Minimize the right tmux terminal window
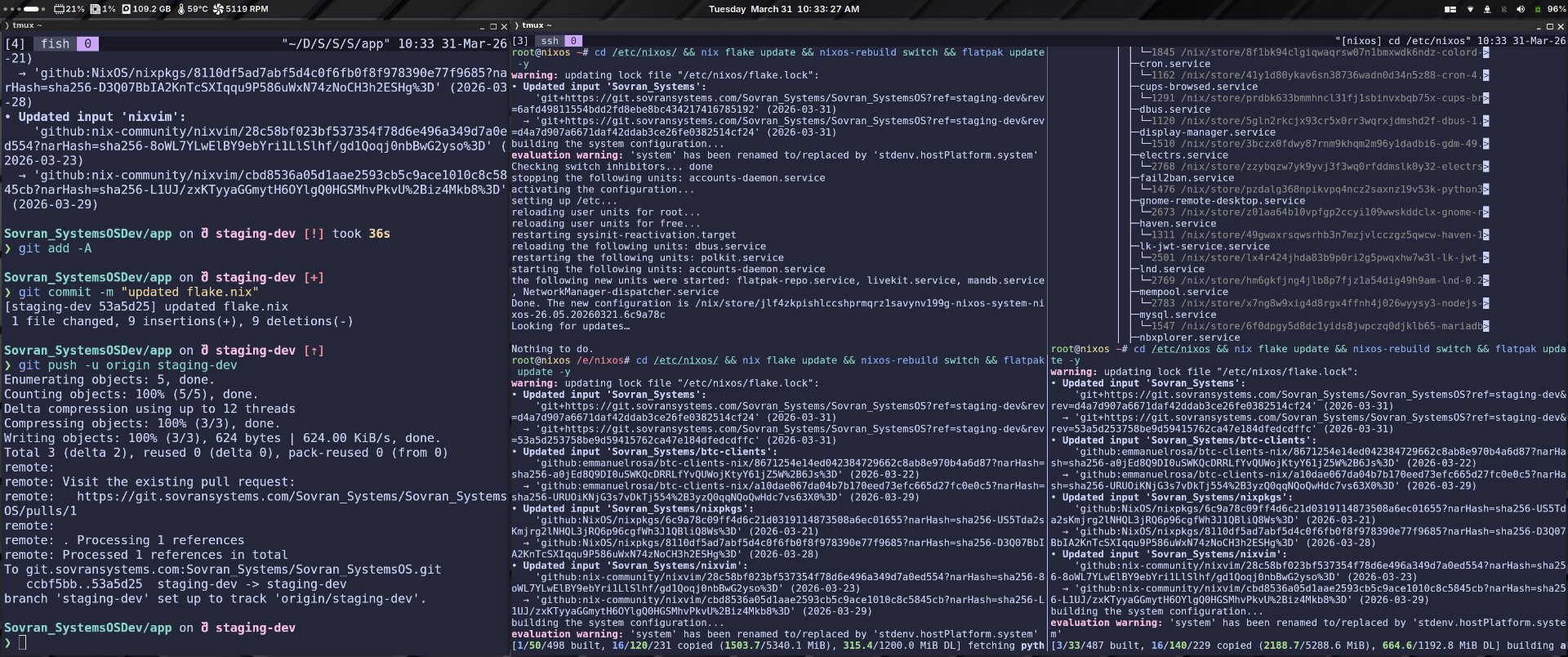1568x657 pixels. click(1539, 26)
